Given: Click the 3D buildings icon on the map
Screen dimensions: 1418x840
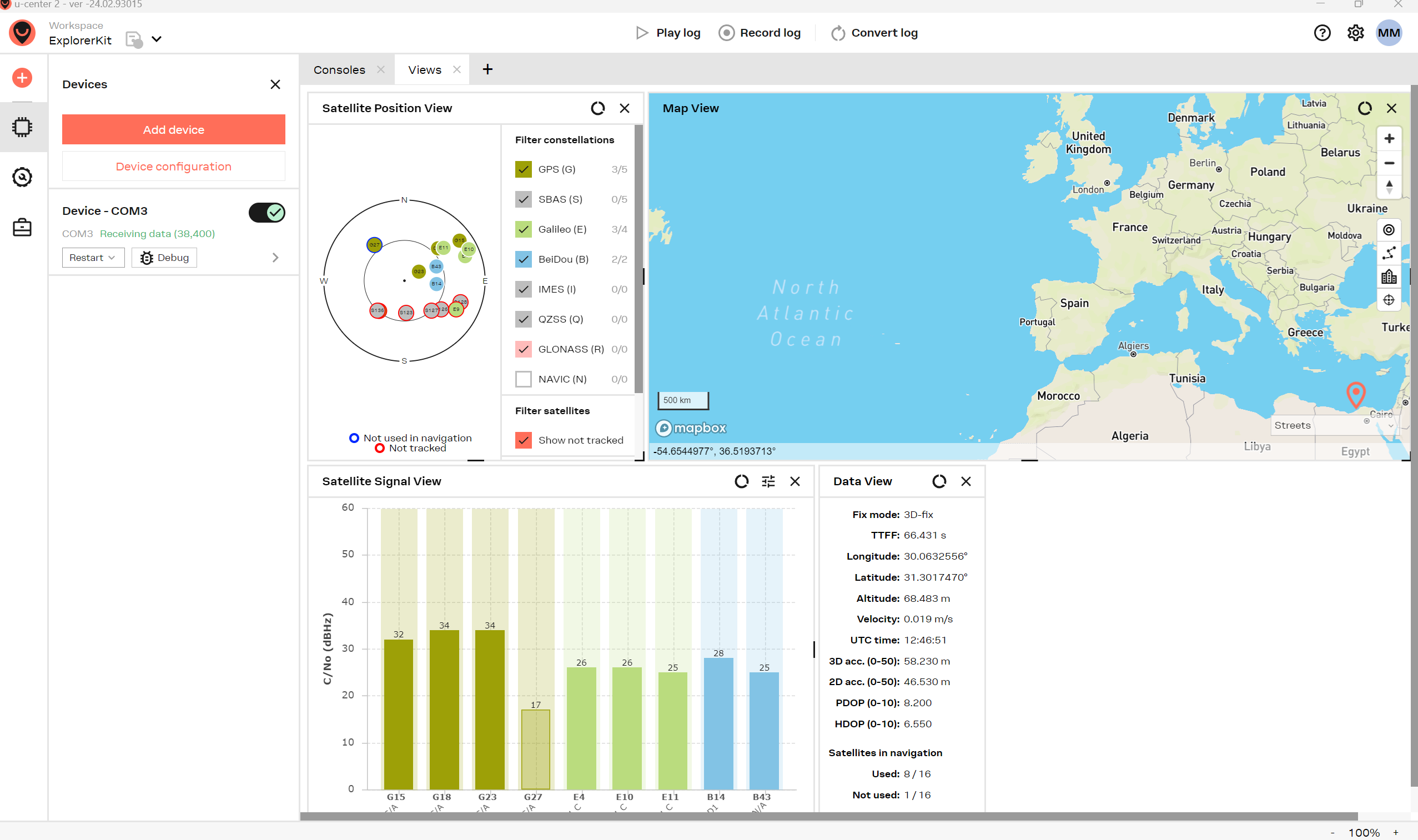Looking at the screenshot, I should 1390,276.
